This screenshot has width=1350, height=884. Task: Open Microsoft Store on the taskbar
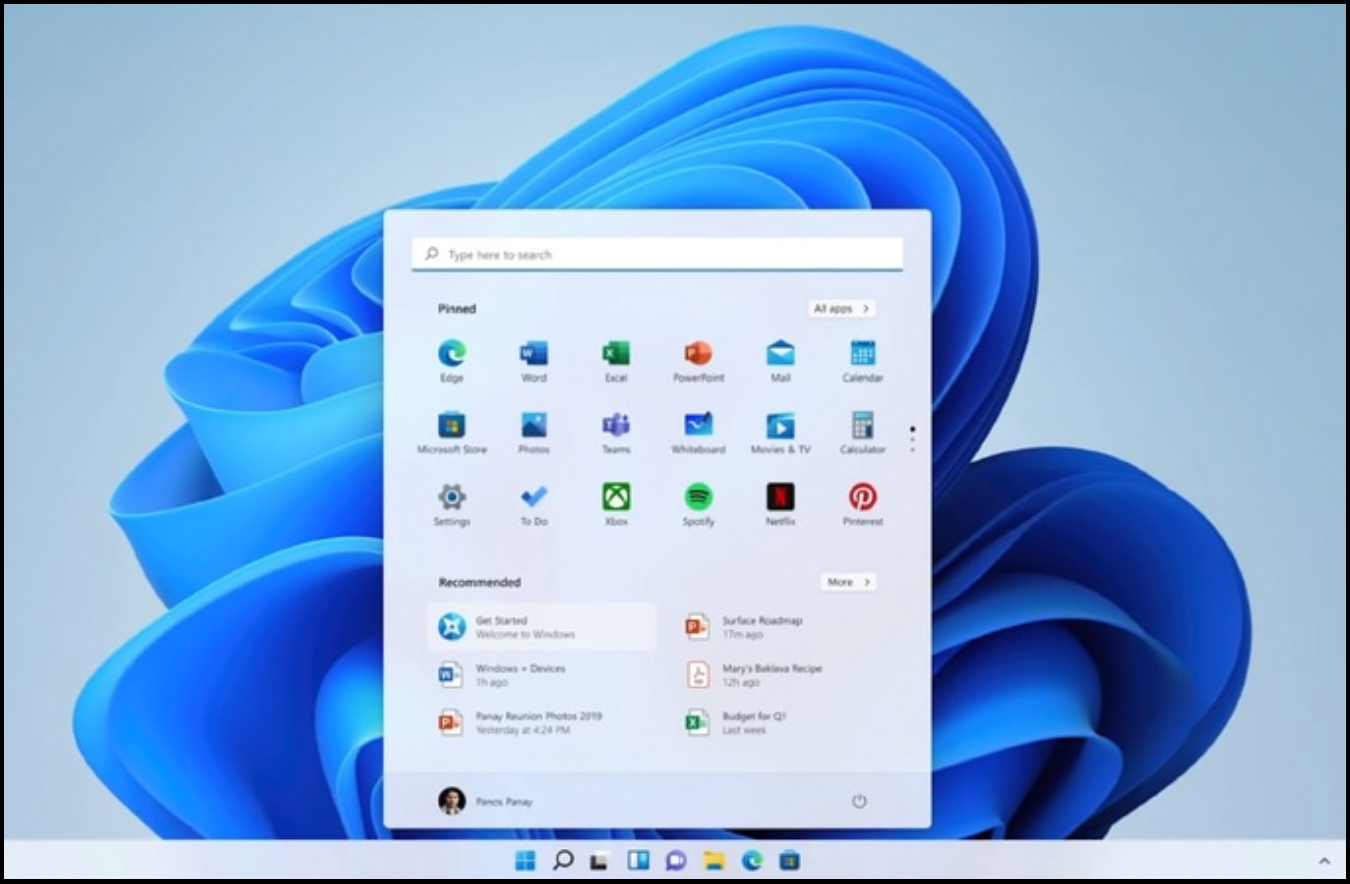pyautogui.click(x=789, y=860)
